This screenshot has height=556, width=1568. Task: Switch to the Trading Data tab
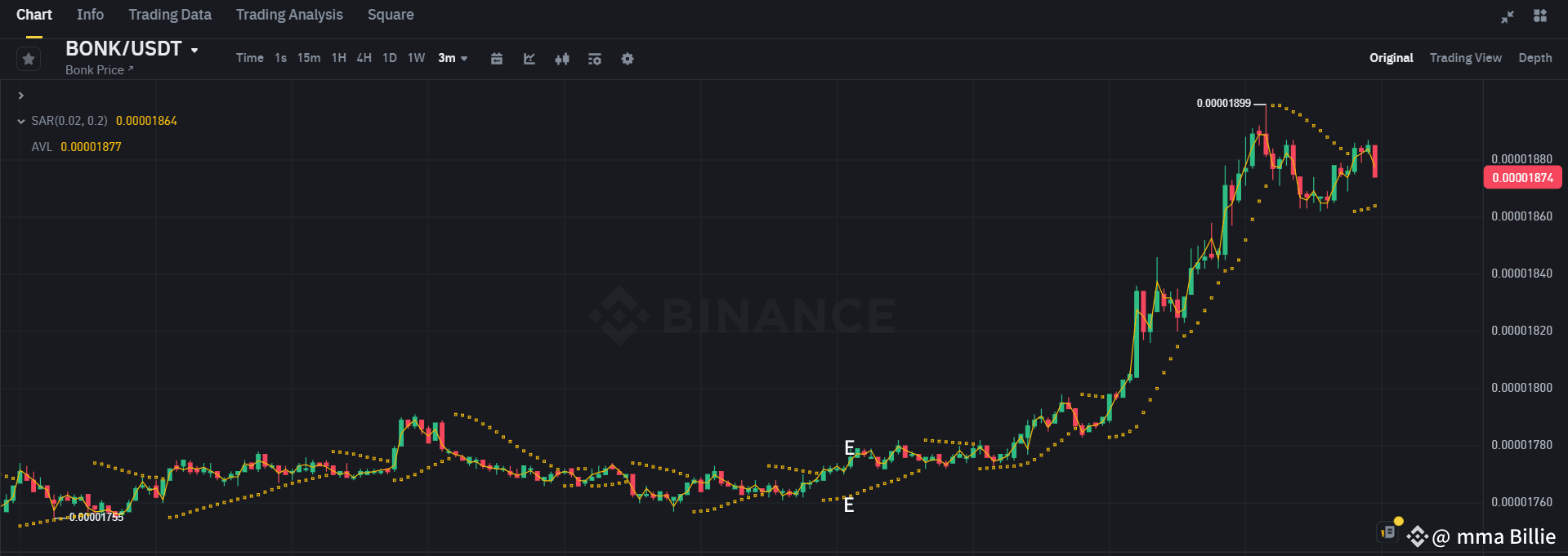tap(169, 14)
